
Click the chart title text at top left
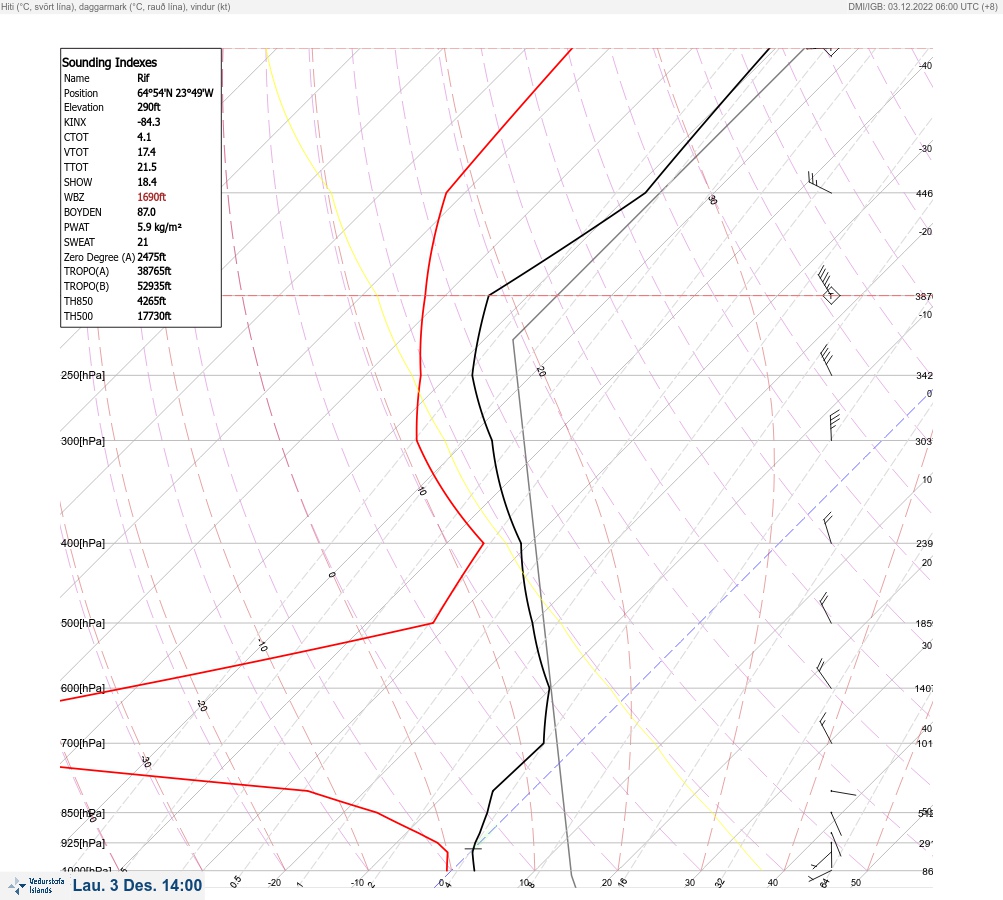[116, 7]
